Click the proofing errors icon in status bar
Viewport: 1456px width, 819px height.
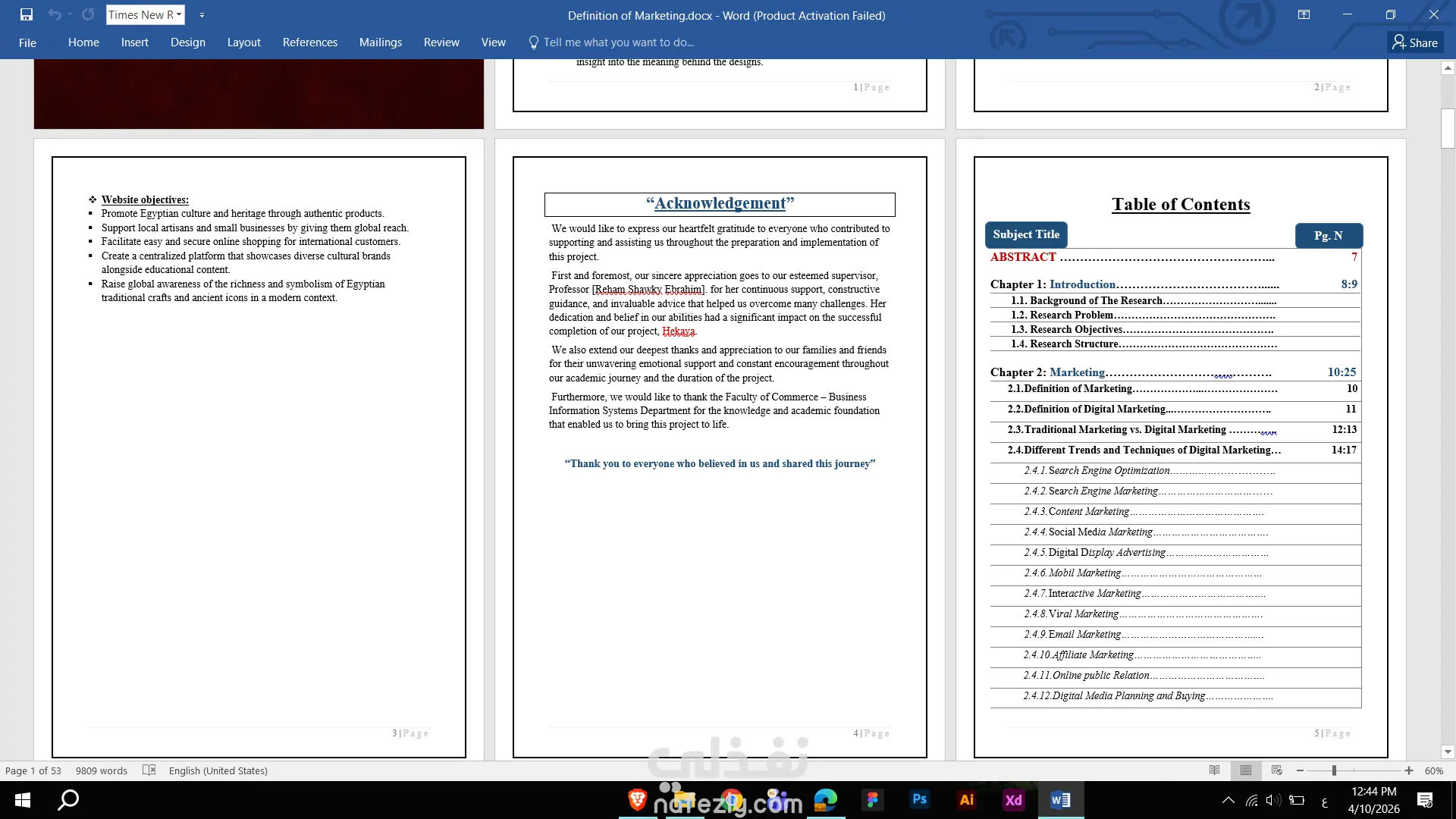click(149, 770)
